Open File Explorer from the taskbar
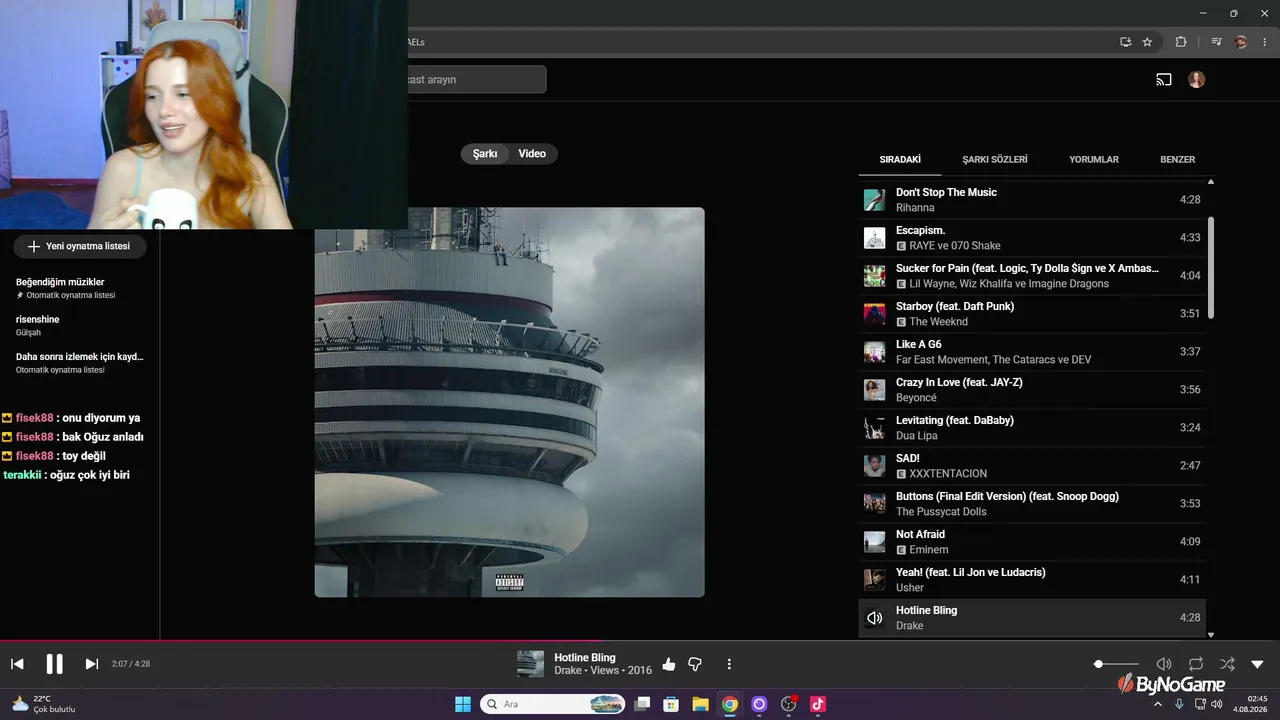 pyautogui.click(x=700, y=704)
